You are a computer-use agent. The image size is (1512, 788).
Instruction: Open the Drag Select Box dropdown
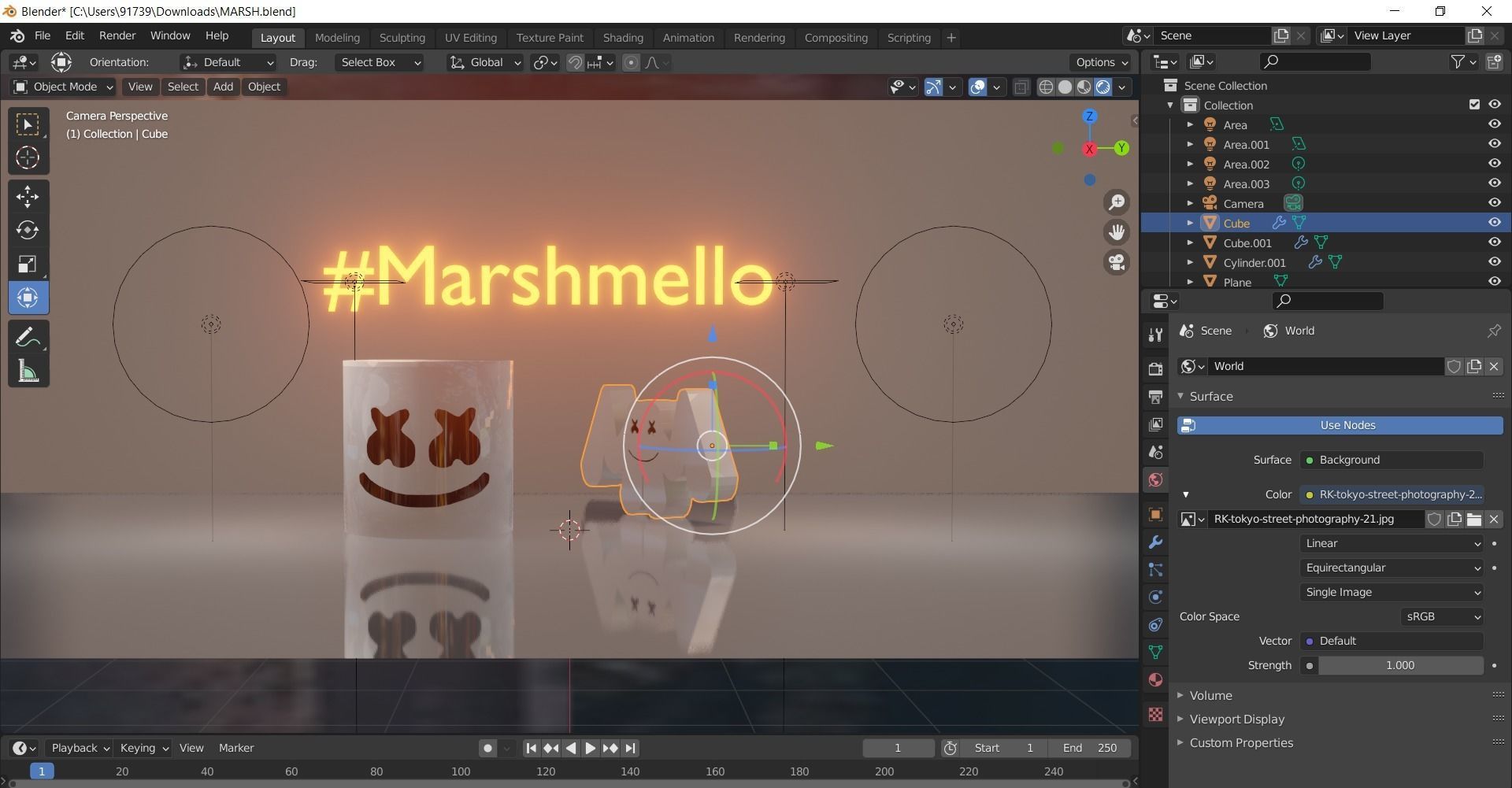point(379,62)
